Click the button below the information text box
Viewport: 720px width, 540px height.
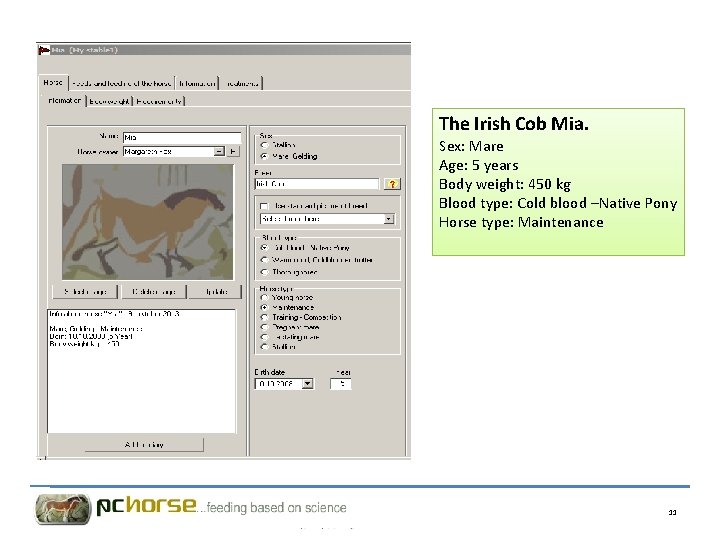[x=144, y=444]
